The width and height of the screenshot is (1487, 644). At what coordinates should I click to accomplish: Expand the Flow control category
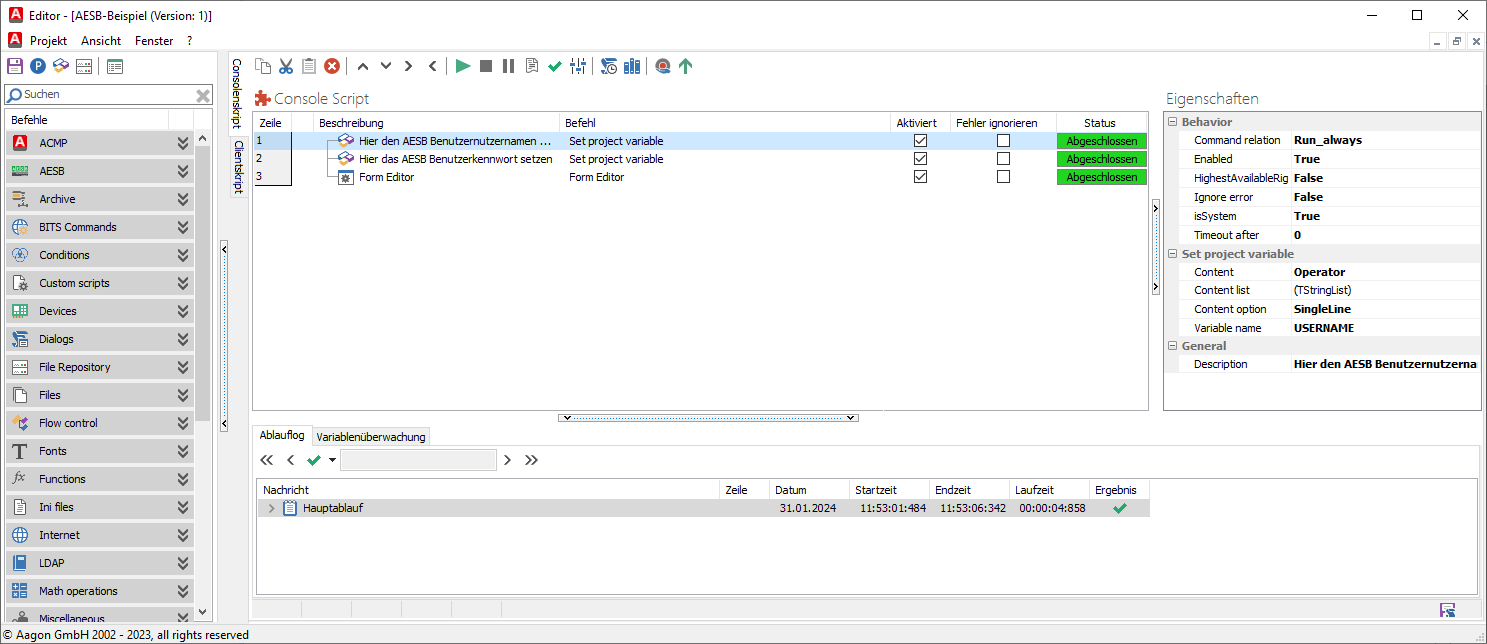coord(182,423)
